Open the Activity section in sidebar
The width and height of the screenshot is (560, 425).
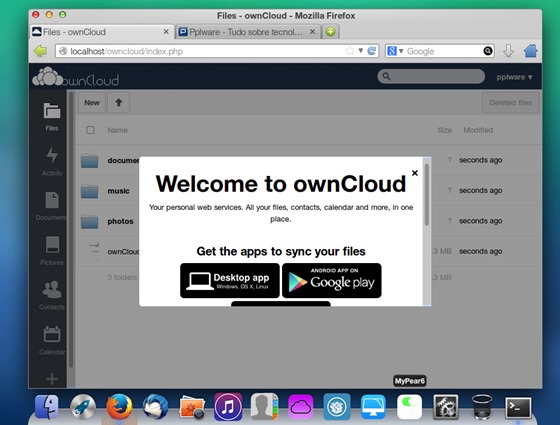pos(52,161)
